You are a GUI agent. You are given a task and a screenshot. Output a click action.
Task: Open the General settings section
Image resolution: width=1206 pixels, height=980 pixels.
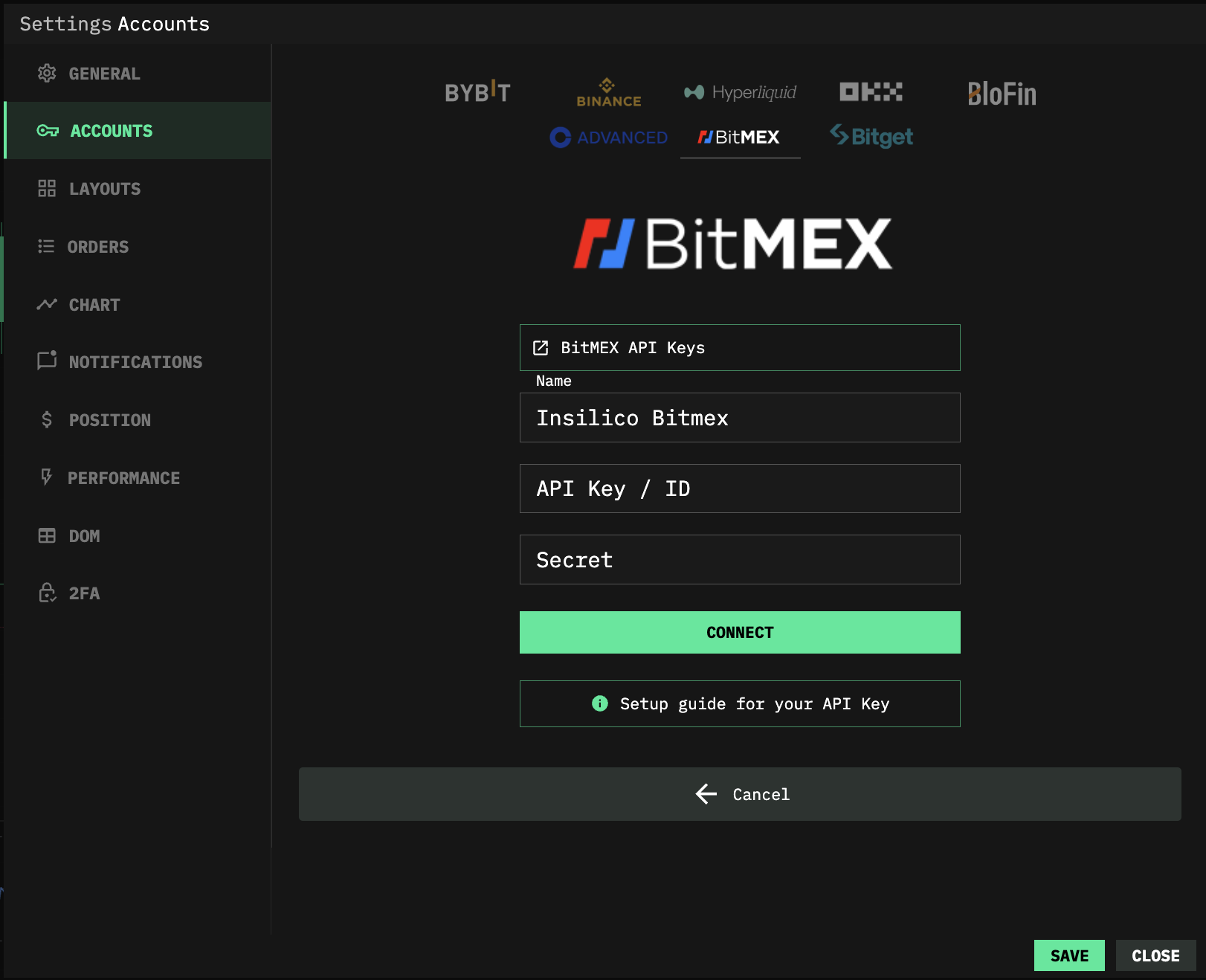coord(104,74)
